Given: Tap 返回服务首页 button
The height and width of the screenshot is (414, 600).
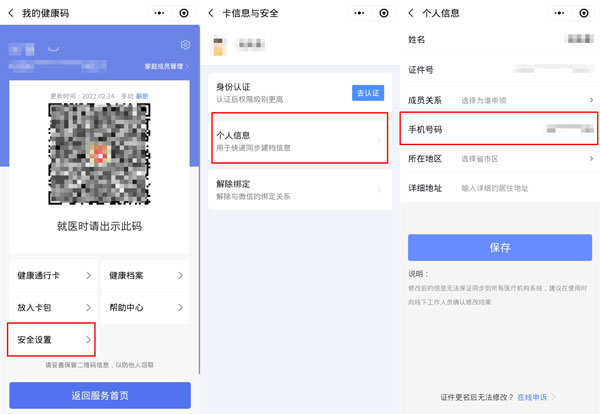Looking at the screenshot, I should click(x=99, y=395).
